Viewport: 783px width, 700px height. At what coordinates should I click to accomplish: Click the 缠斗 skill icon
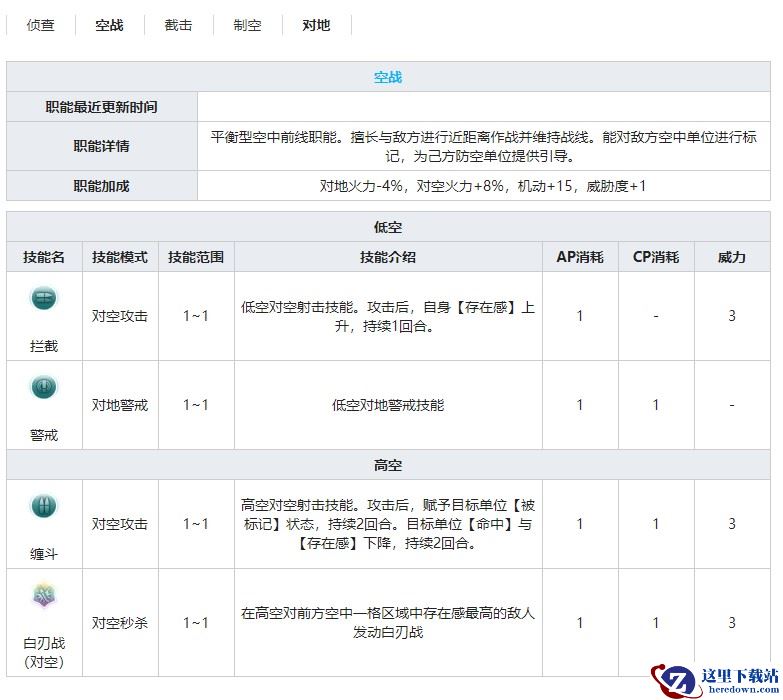point(44,506)
